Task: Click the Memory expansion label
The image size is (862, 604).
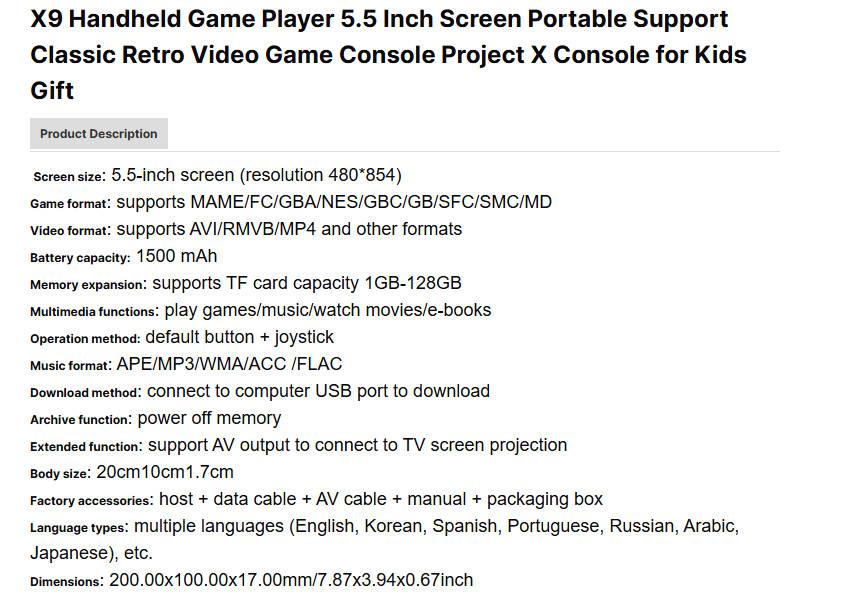Action: [88, 285]
